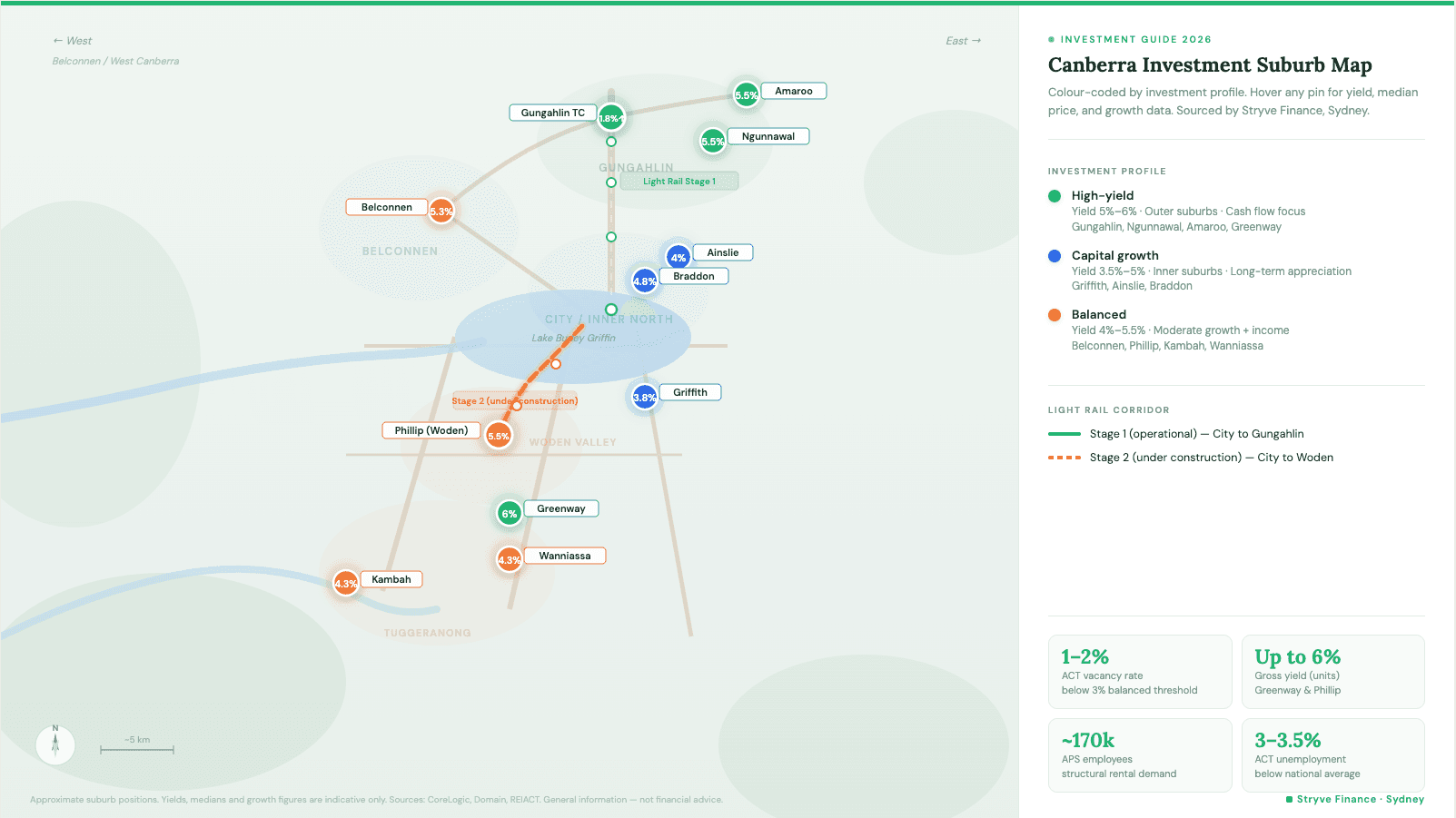
Task: Click the north compass icon
Action: (x=55, y=744)
